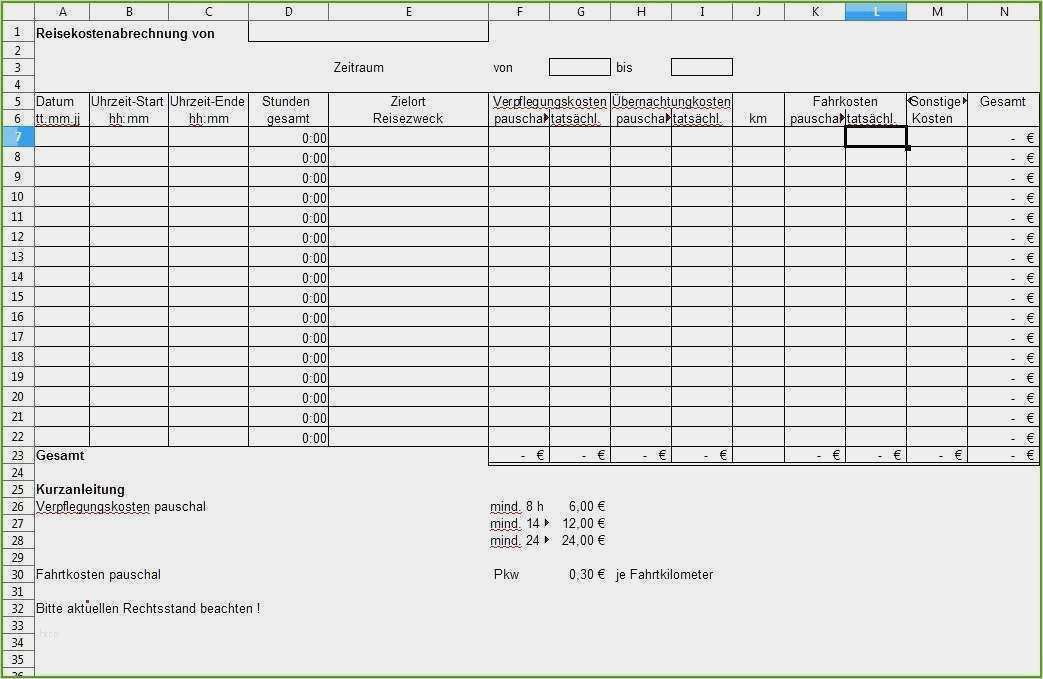Click the 0:00 hours cell in row 7
The height and width of the screenshot is (679, 1043).
288,138
